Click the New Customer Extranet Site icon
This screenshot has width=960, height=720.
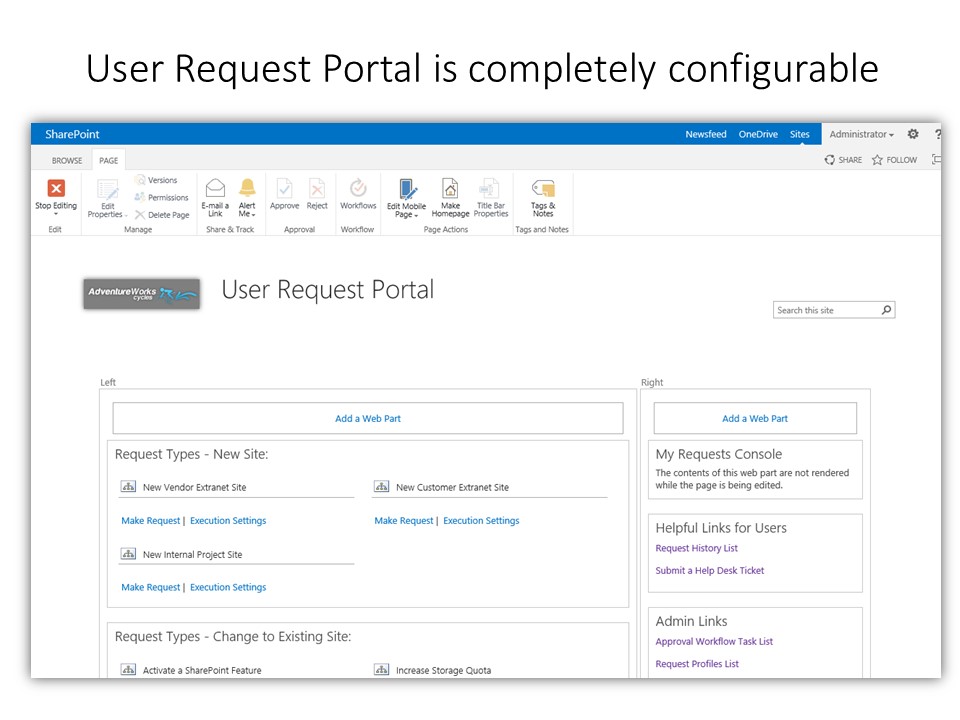(x=381, y=487)
